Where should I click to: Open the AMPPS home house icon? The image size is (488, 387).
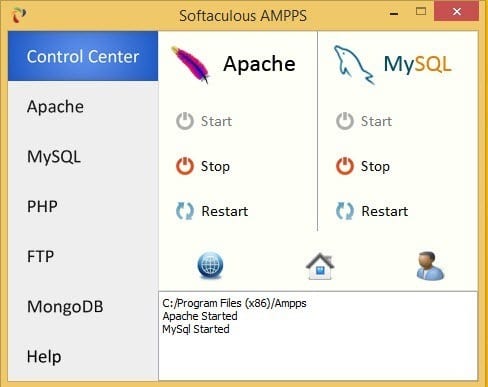coord(320,266)
